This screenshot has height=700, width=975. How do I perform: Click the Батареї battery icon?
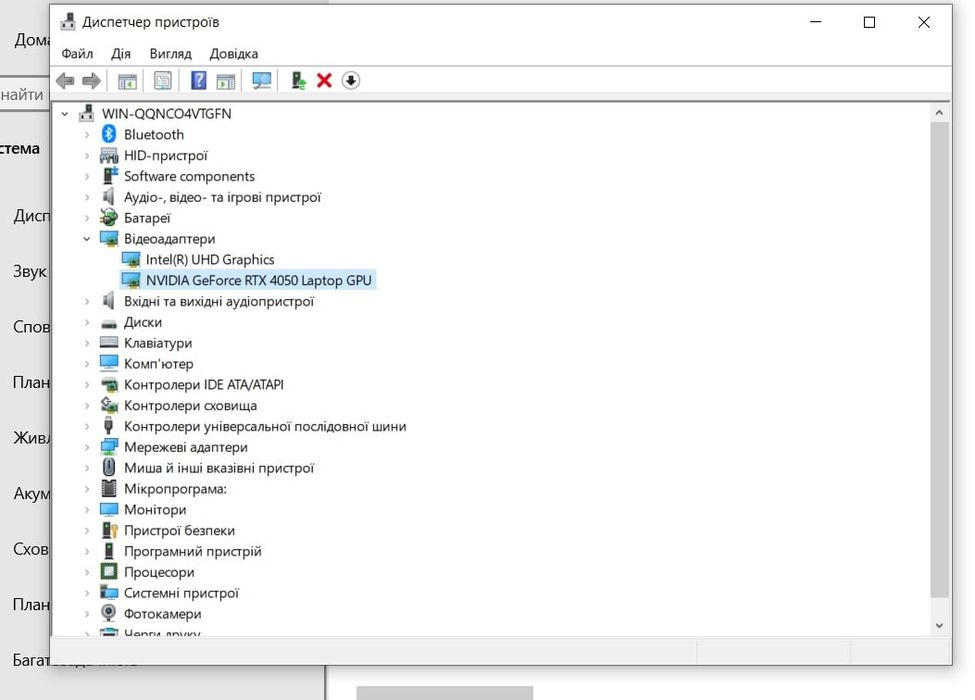point(109,218)
